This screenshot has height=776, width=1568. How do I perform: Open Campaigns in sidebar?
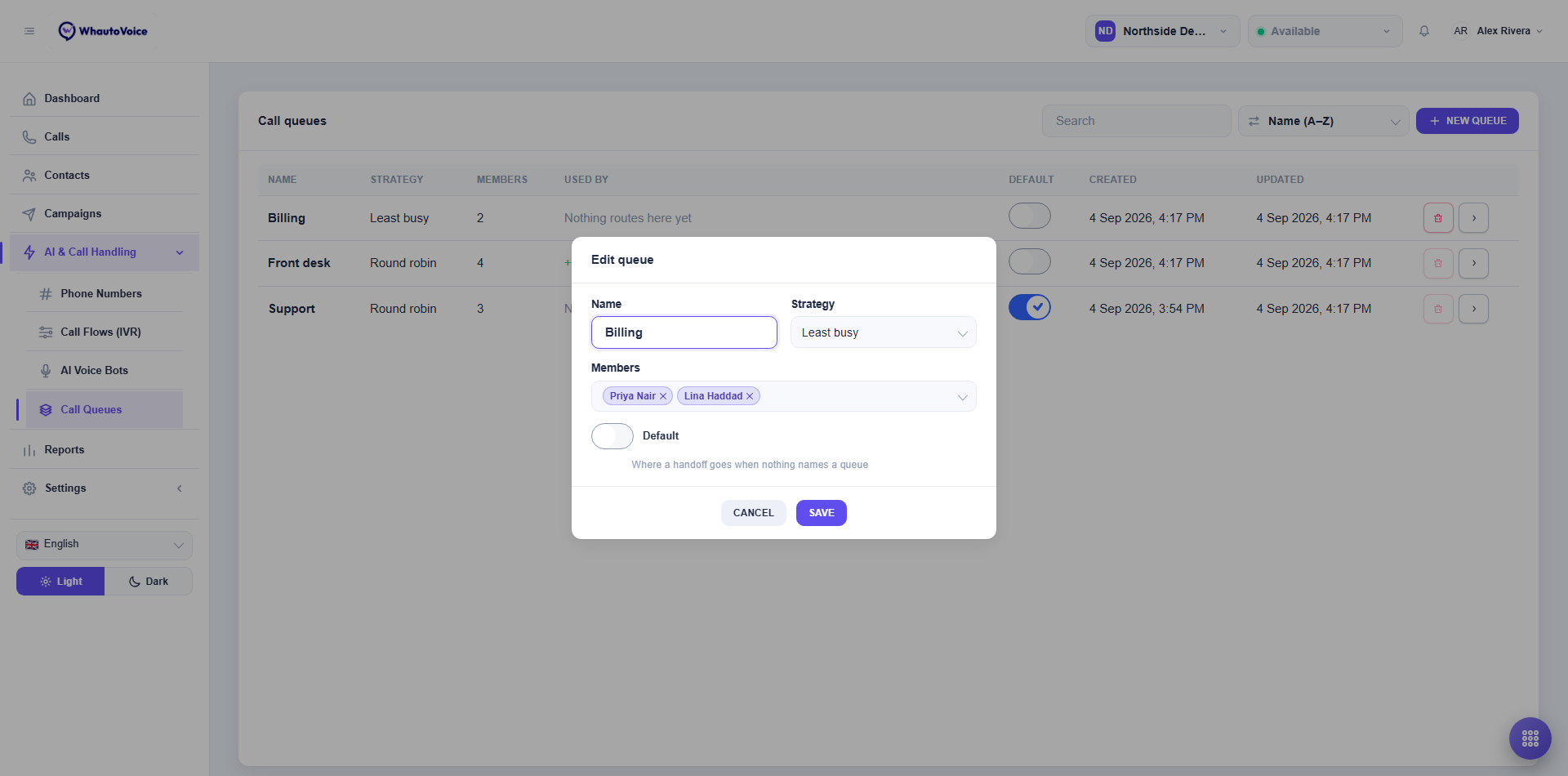click(x=105, y=213)
